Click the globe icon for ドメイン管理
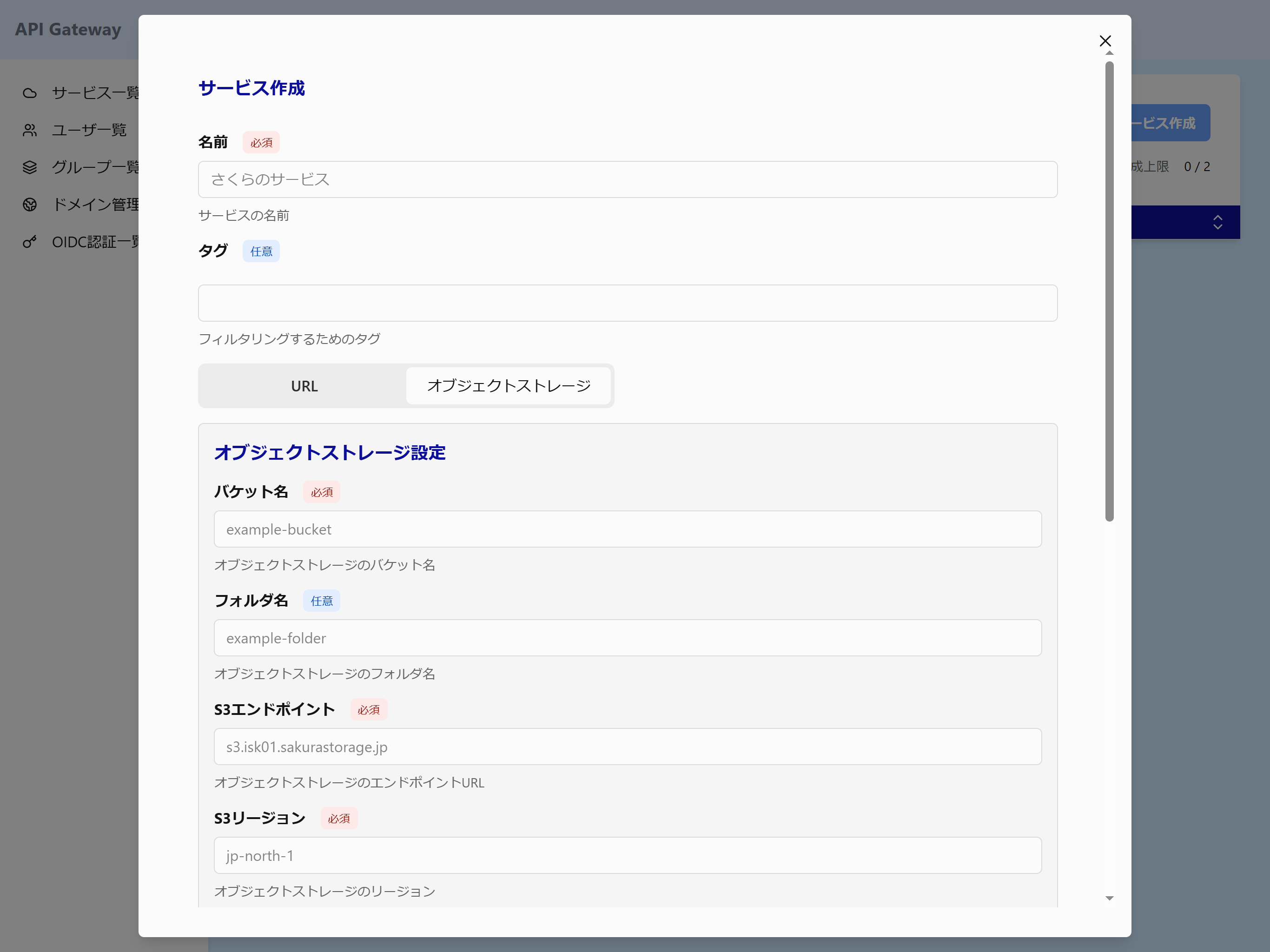Image resolution: width=1270 pixels, height=952 pixels. coord(30,205)
